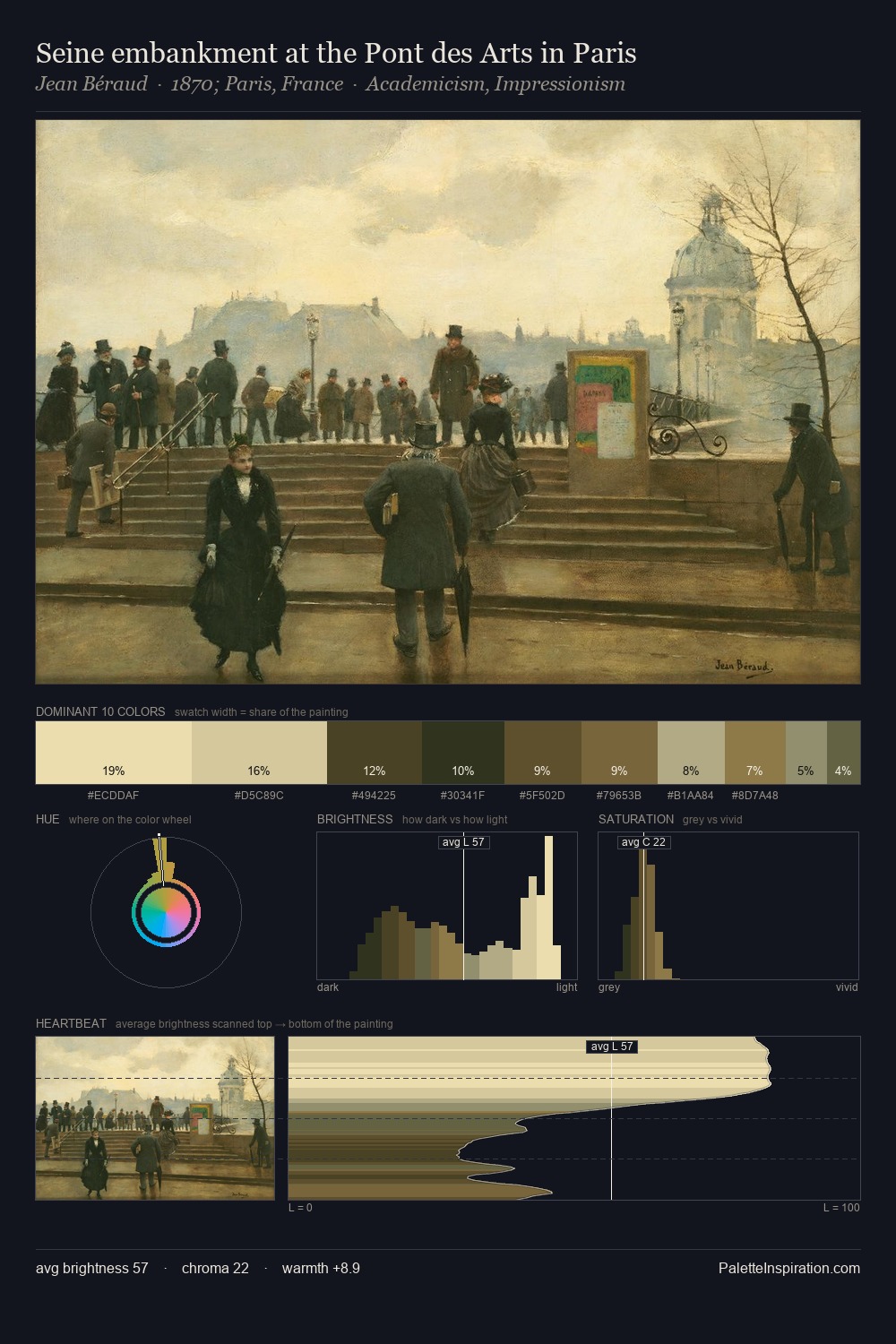Click the 'DOMINANT 10 COLORS' heading
896x1344 pixels.
tap(100, 711)
